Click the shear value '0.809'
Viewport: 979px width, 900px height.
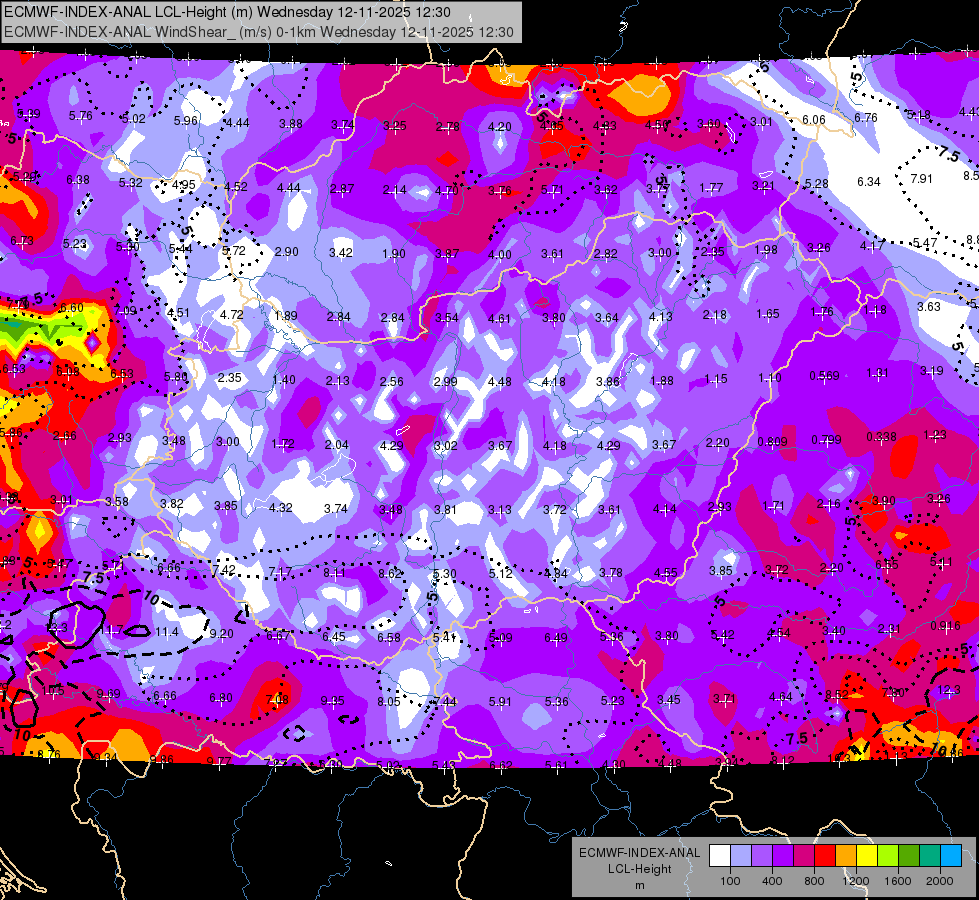pyautogui.click(x=772, y=442)
